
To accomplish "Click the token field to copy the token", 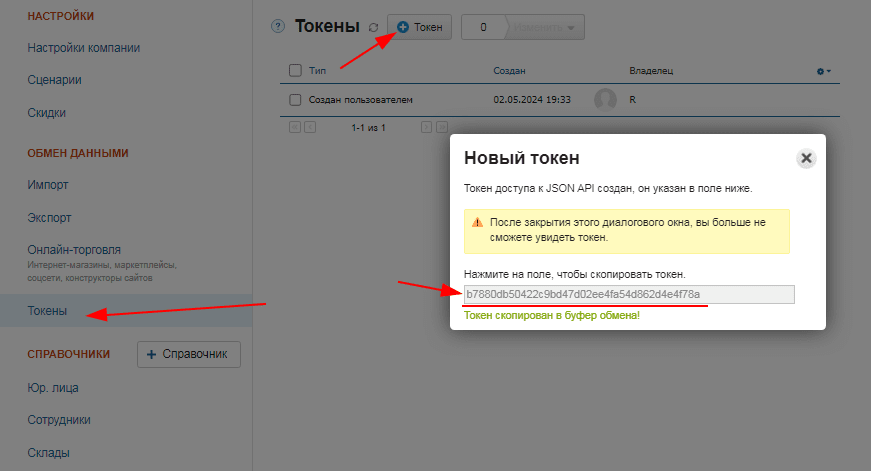I will pyautogui.click(x=629, y=294).
